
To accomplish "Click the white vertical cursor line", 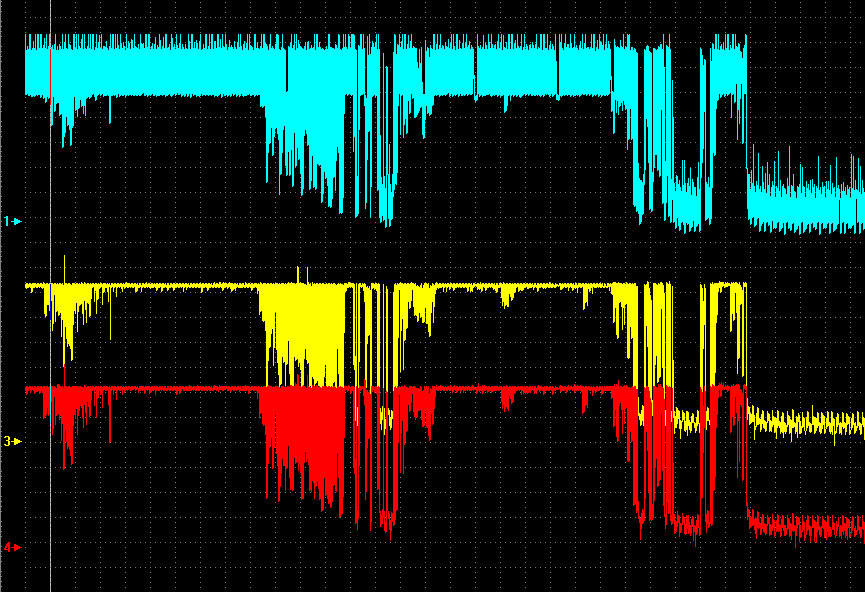I will (51, 296).
